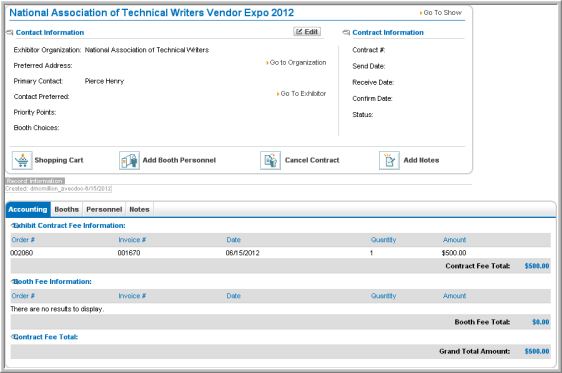
Task: Click the Cancel Contract label
Action: 312,160
